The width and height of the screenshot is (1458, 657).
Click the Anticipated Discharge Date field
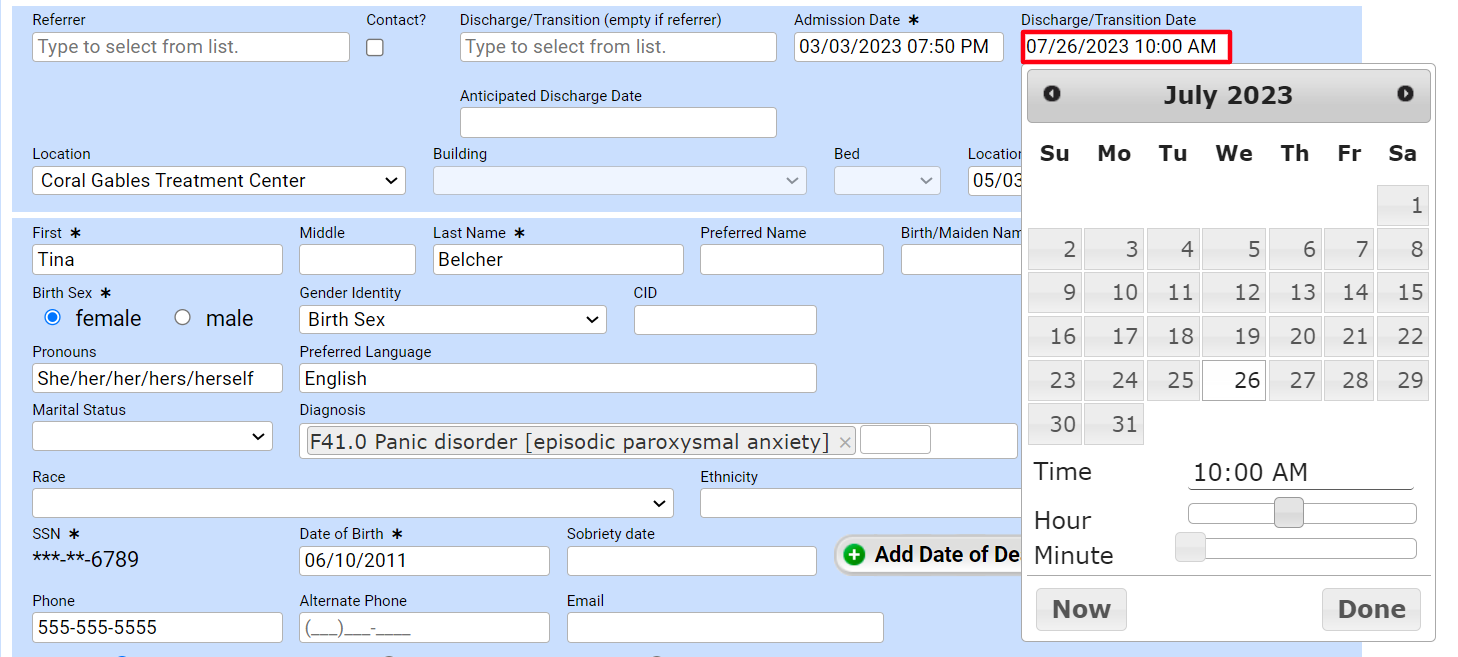618,123
